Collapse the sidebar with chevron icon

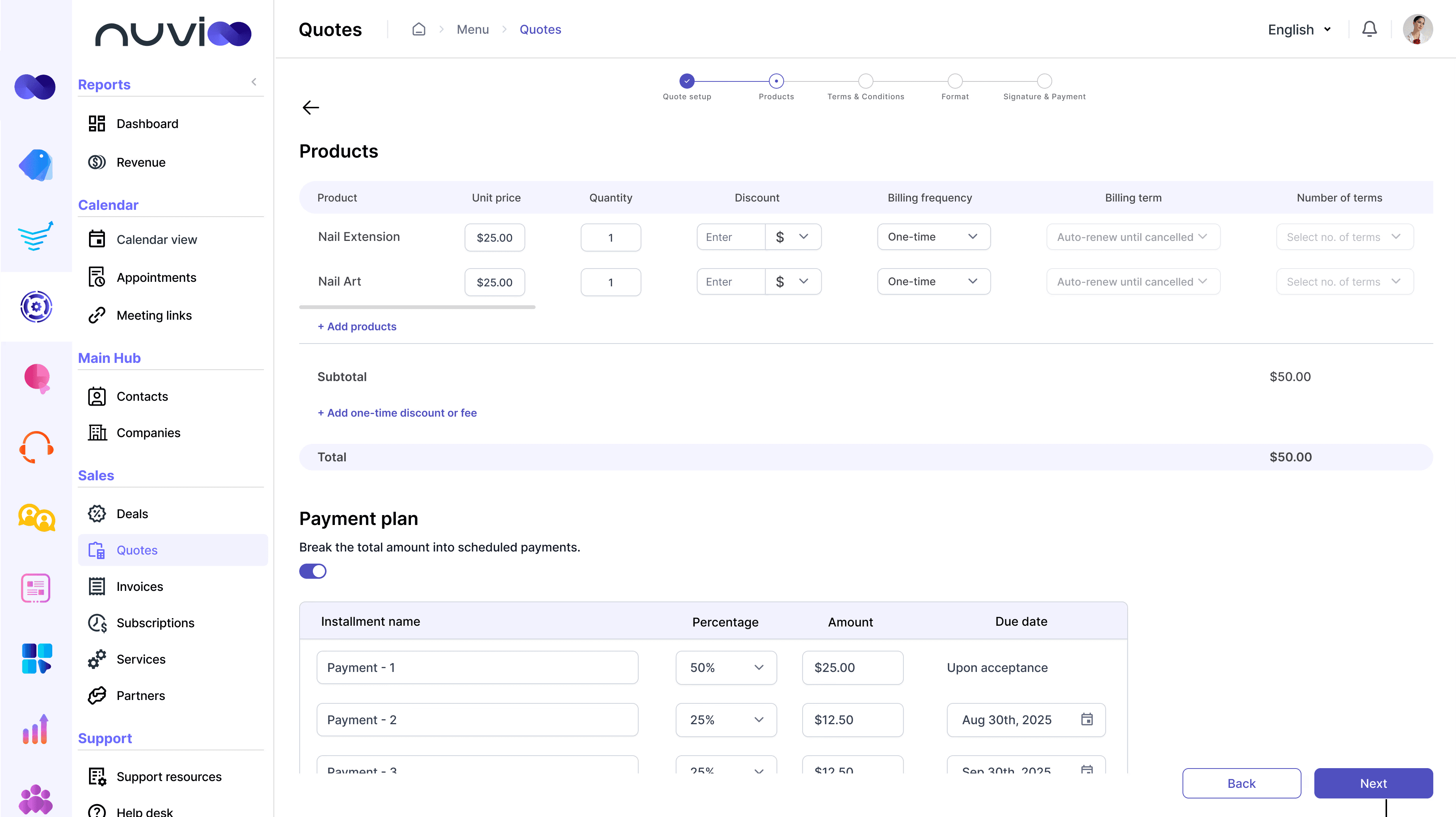click(254, 82)
